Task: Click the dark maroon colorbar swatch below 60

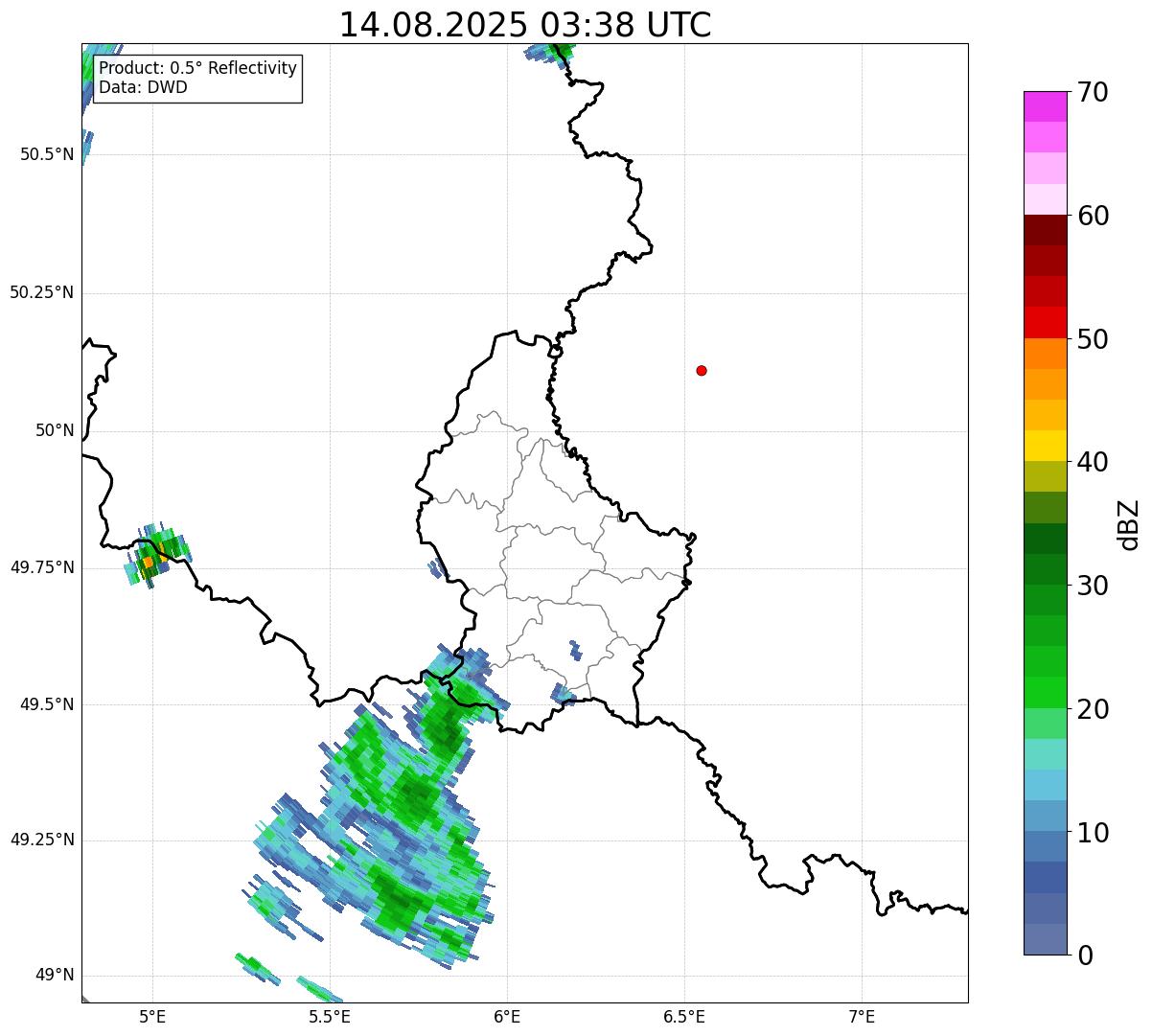Action: pyautogui.click(x=1045, y=230)
